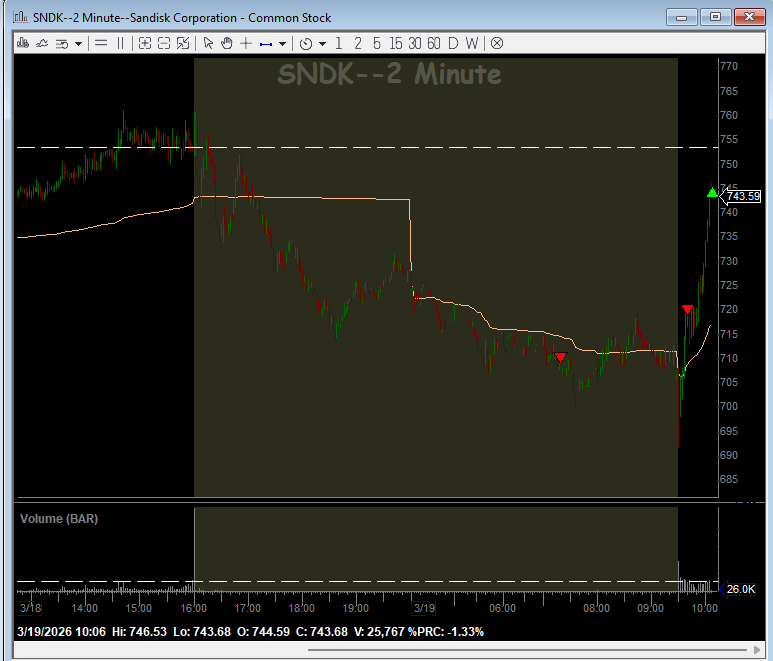The image size is (773, 661).
Task: Switch to 30 minute interval
Action: (x=415, y=43)
